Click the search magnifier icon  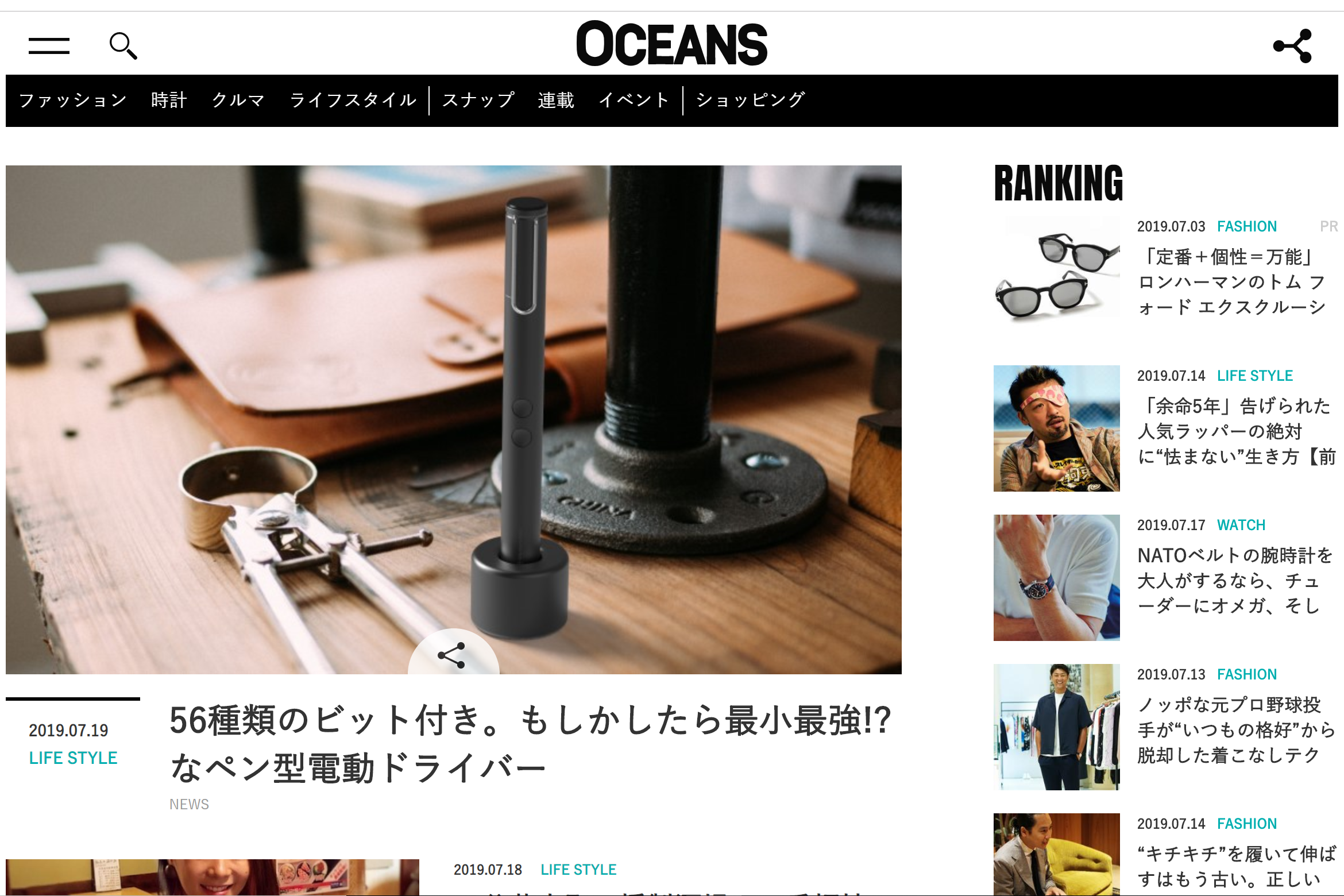click(123, 46)
